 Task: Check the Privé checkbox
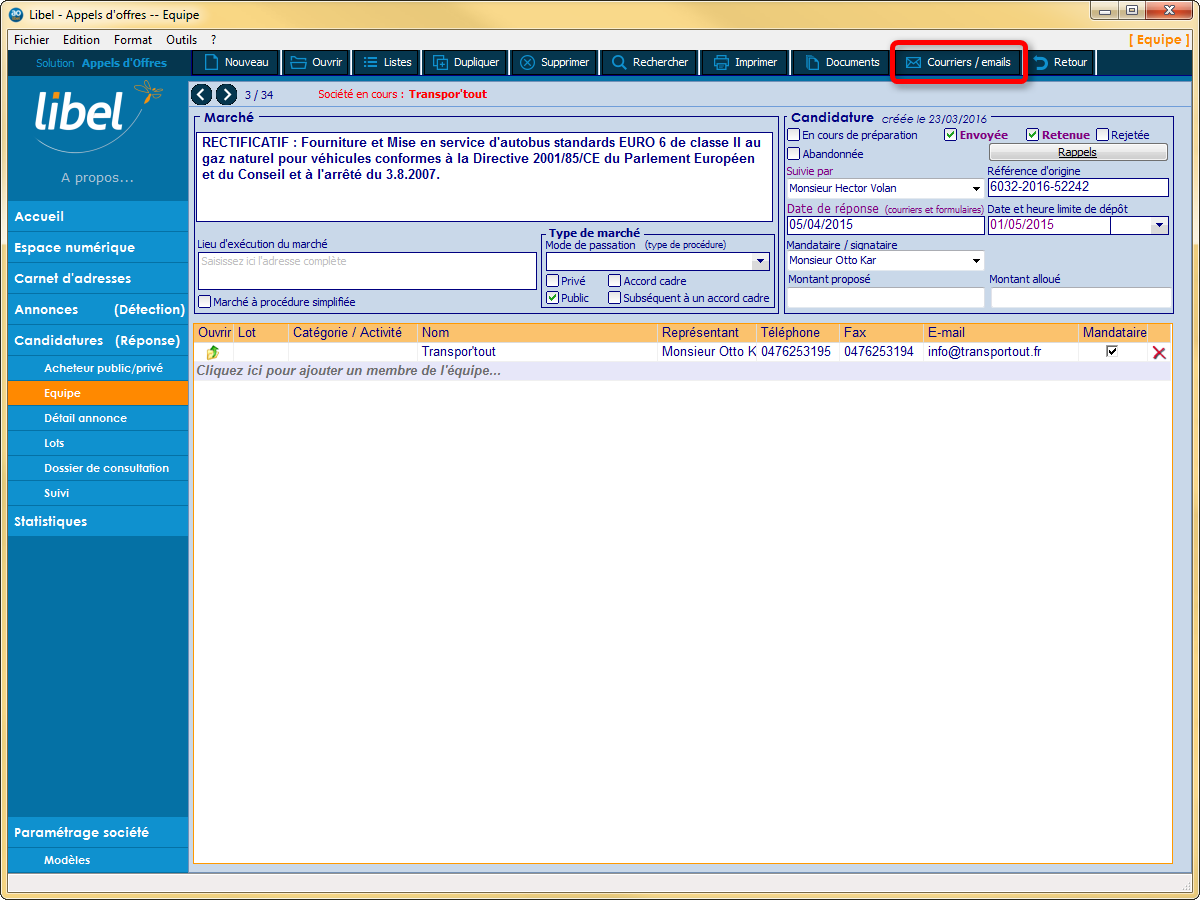553,281
